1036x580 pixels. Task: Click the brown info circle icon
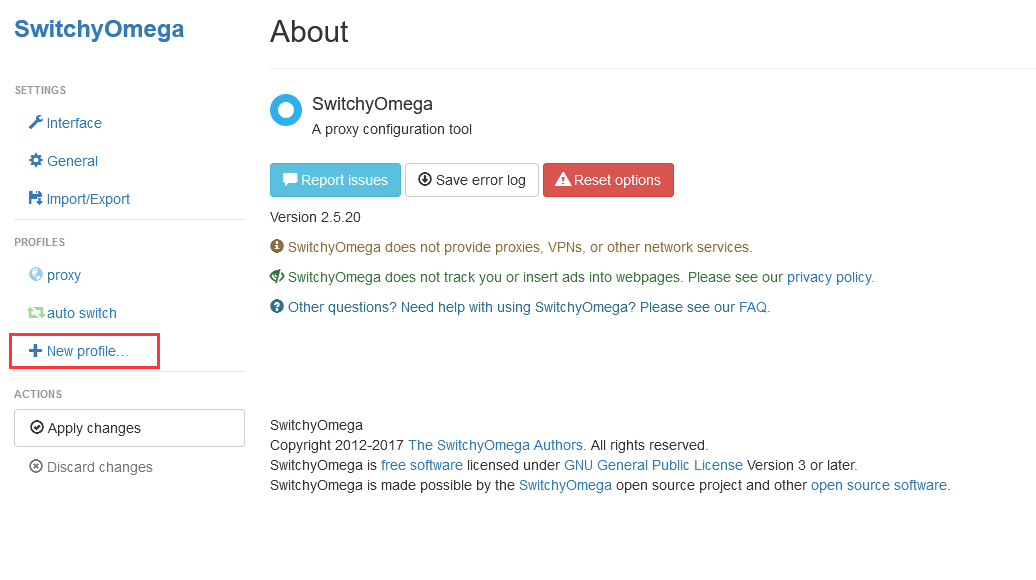pyautogui.click(x=277, y=246)
